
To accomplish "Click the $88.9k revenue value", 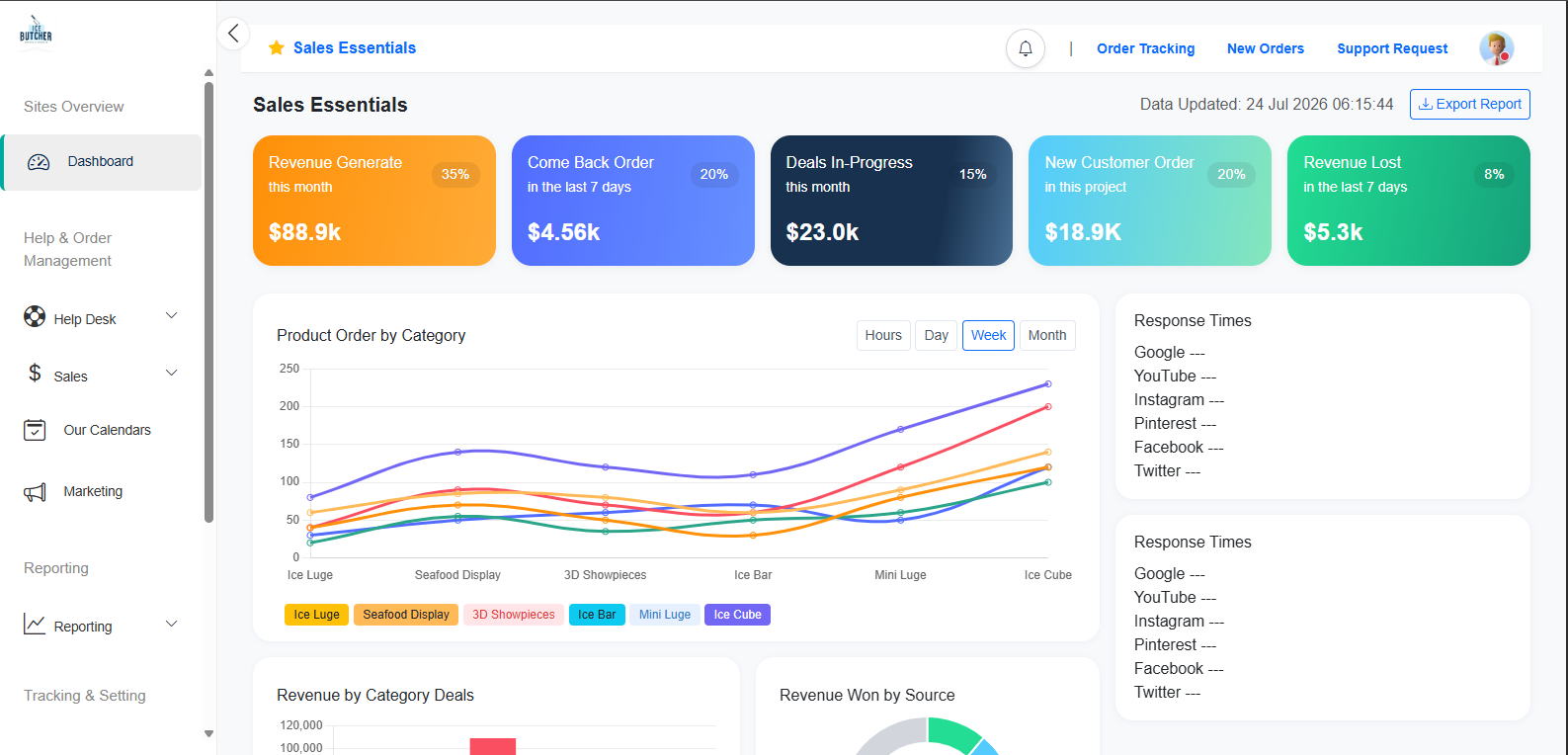I will (x=304, y=232).
